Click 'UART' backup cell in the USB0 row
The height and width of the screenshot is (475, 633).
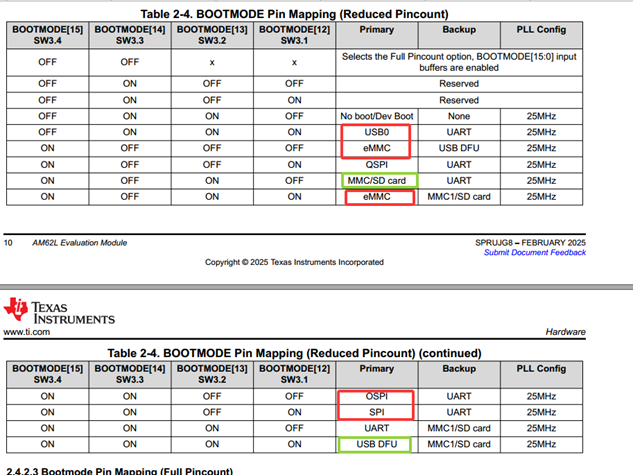click(x=459, y=132)
